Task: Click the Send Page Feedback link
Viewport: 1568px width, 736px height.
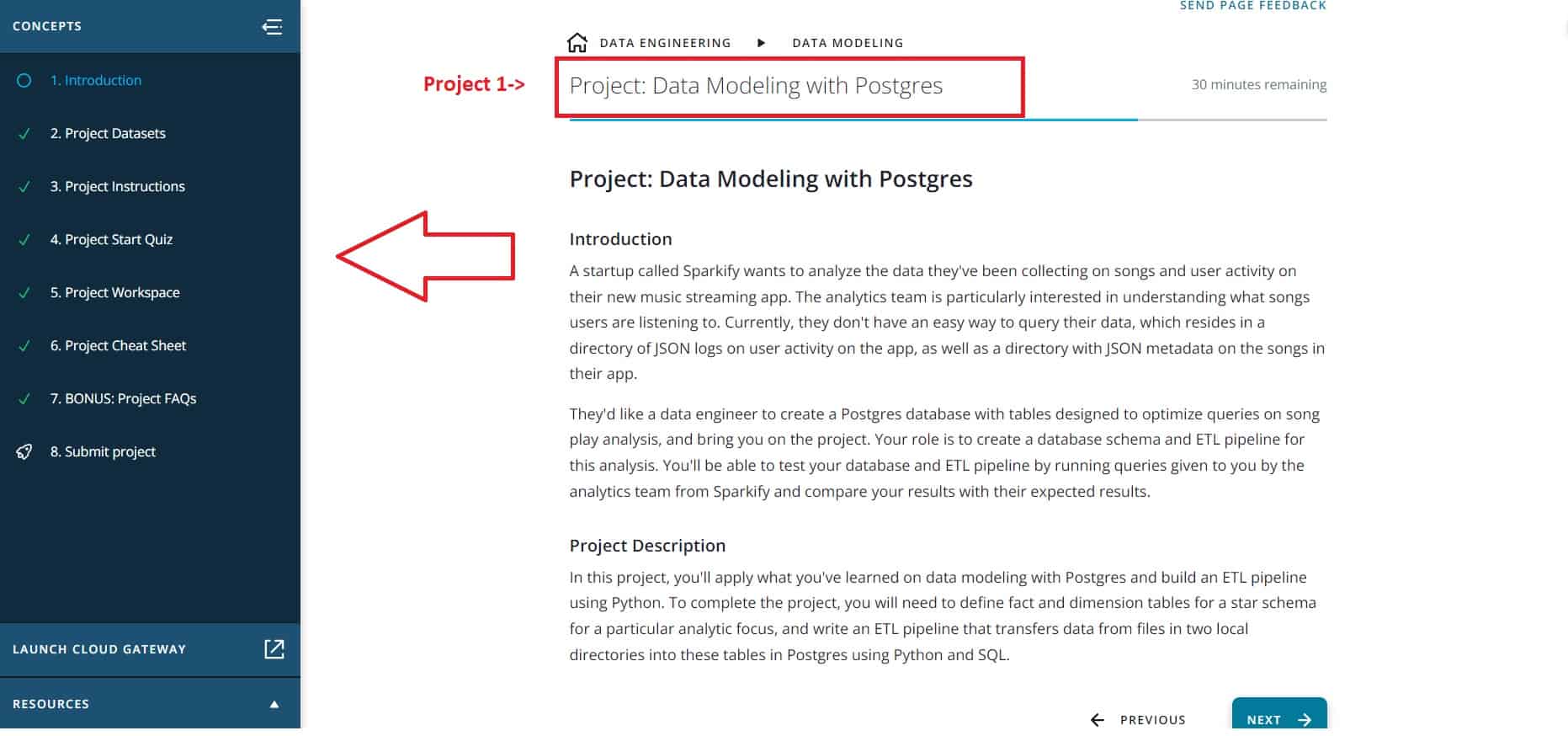Action: pyautogui.click(x=1253, y=6)
